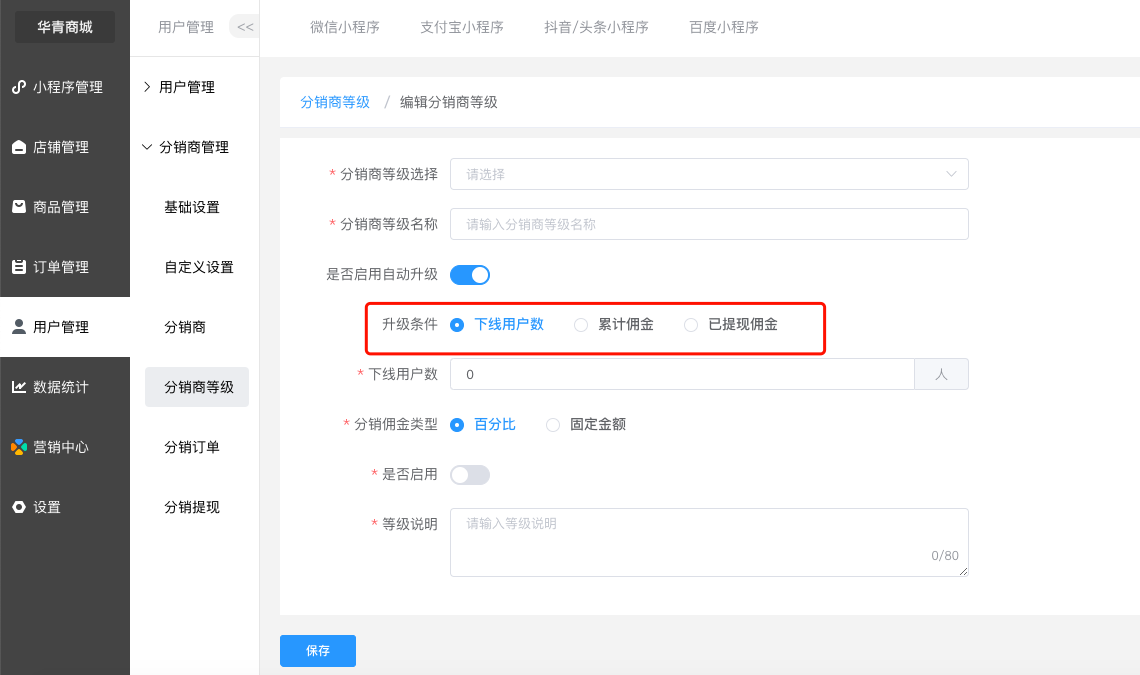
Task: Switch to the 百度小程序 tab
Action: coord(723,27)
